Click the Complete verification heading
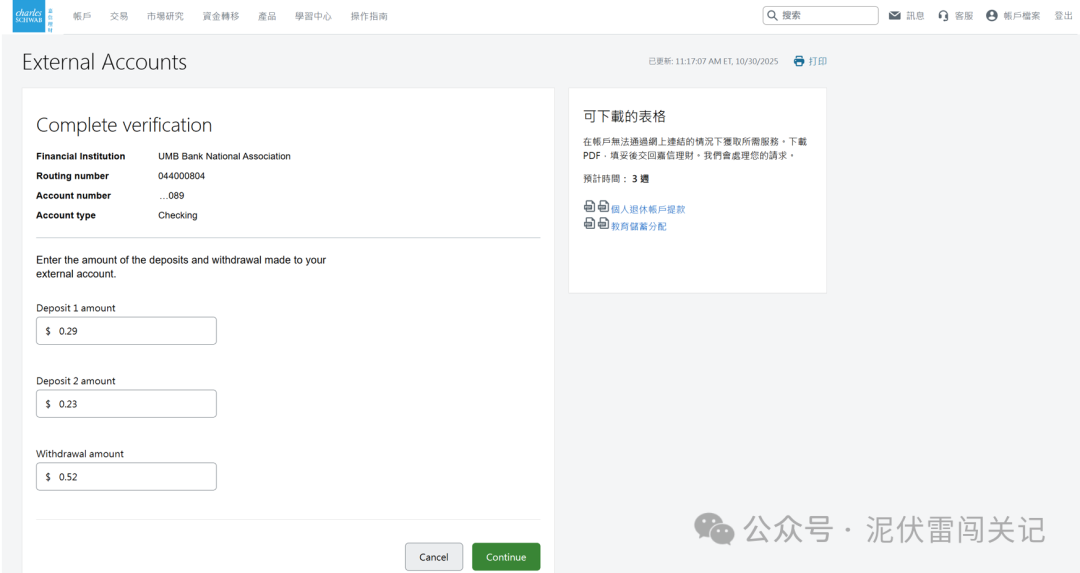Screen dimensions: 1080x573 124,125
